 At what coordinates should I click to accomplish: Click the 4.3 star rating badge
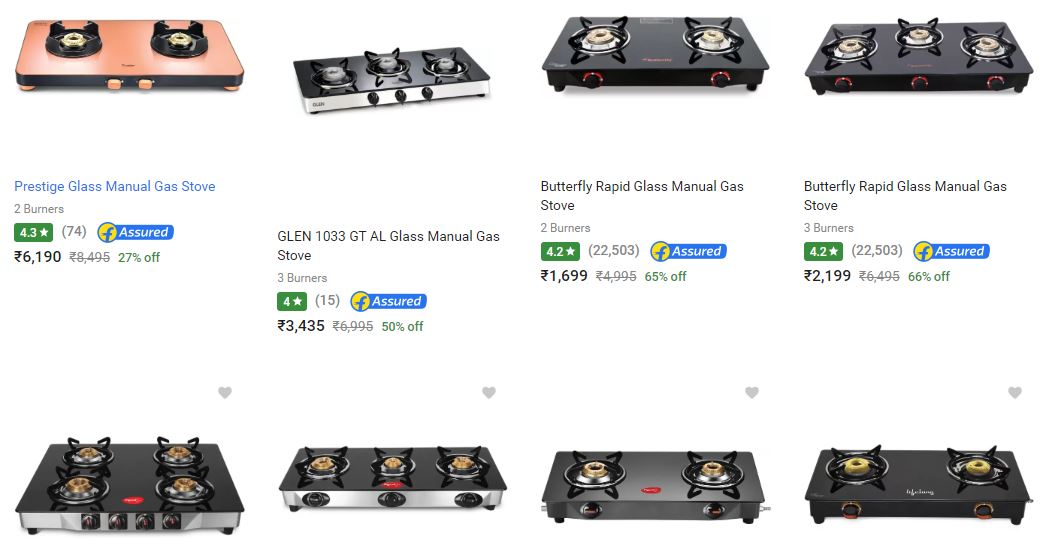[x=33, y=233]
